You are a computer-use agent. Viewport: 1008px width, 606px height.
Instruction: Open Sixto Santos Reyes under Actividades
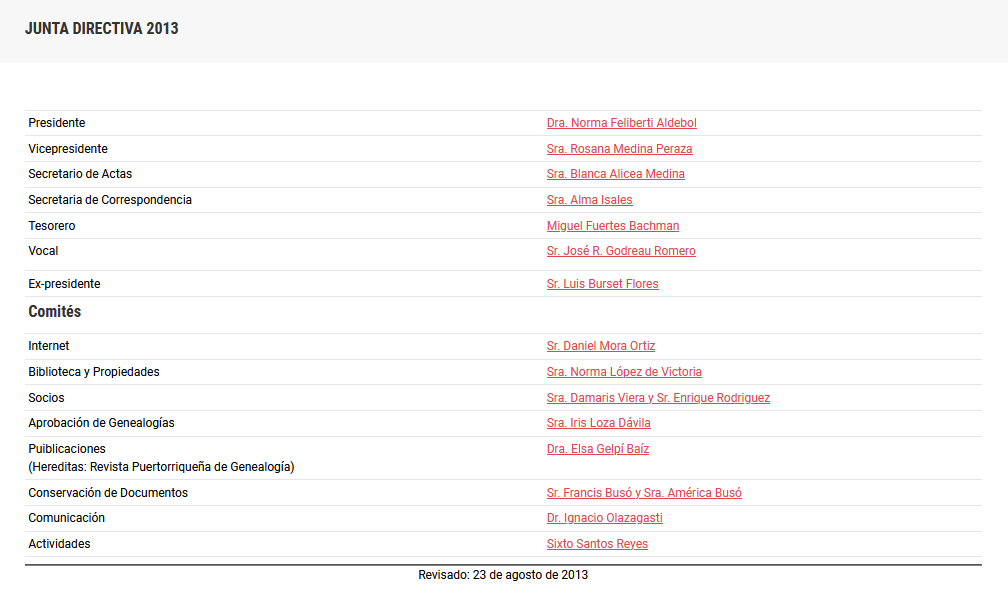click(597, 543)
